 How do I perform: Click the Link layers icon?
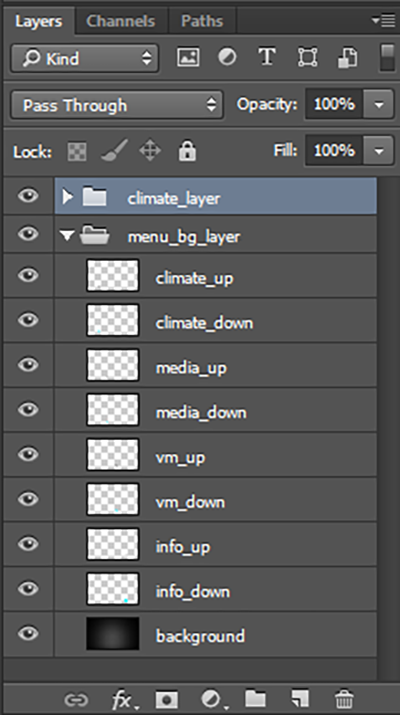(76, 699)
